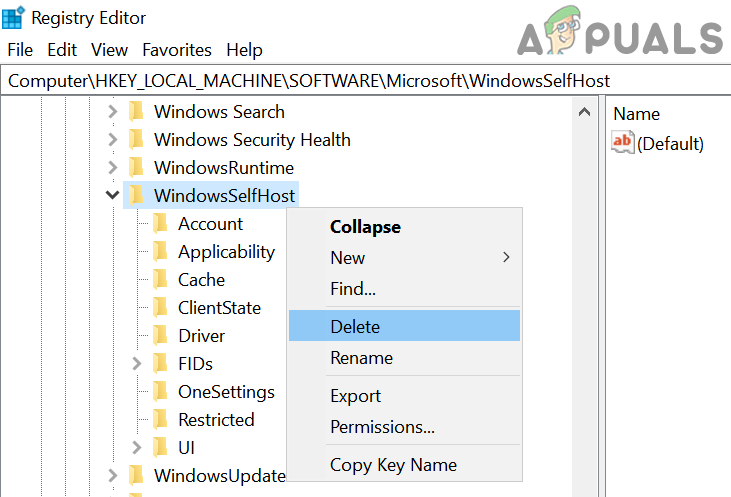Click the Registry Editor app icon

[x=13, y=18]
